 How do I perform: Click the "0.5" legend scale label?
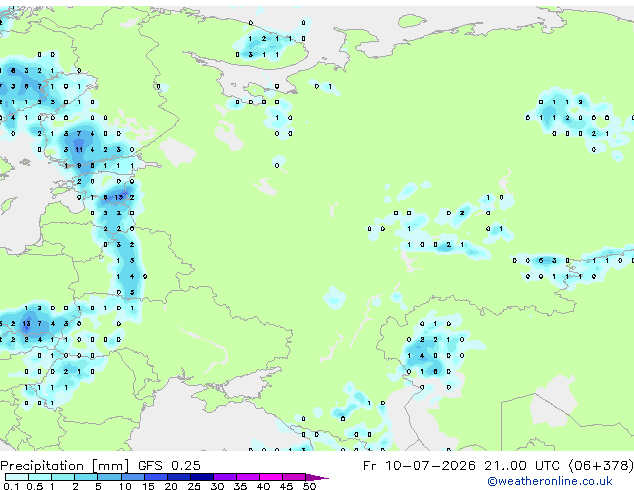35,486
